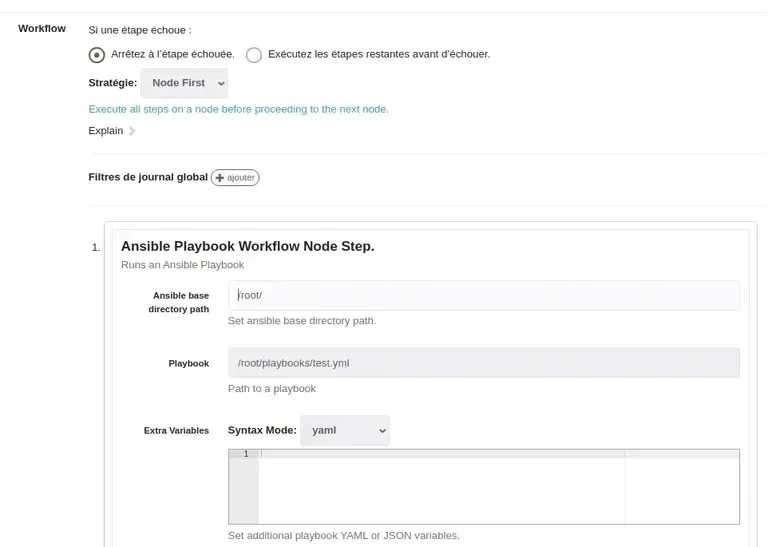Choose 'Exécutez les étapes restantes avant d'échouer' option

click(x=254, y=55)
